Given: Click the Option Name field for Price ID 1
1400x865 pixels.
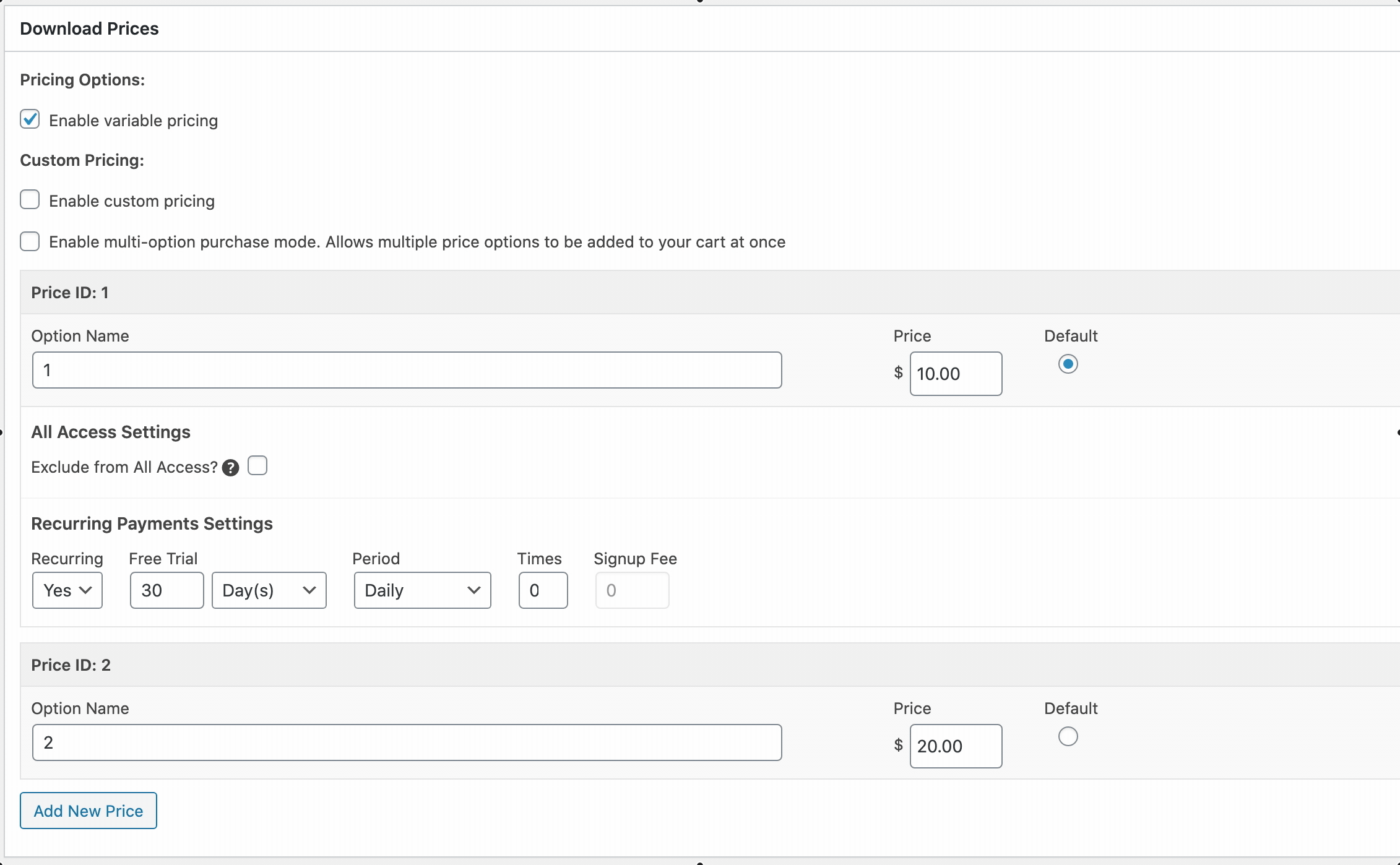Looking at the screenshot, I should 407,370.
